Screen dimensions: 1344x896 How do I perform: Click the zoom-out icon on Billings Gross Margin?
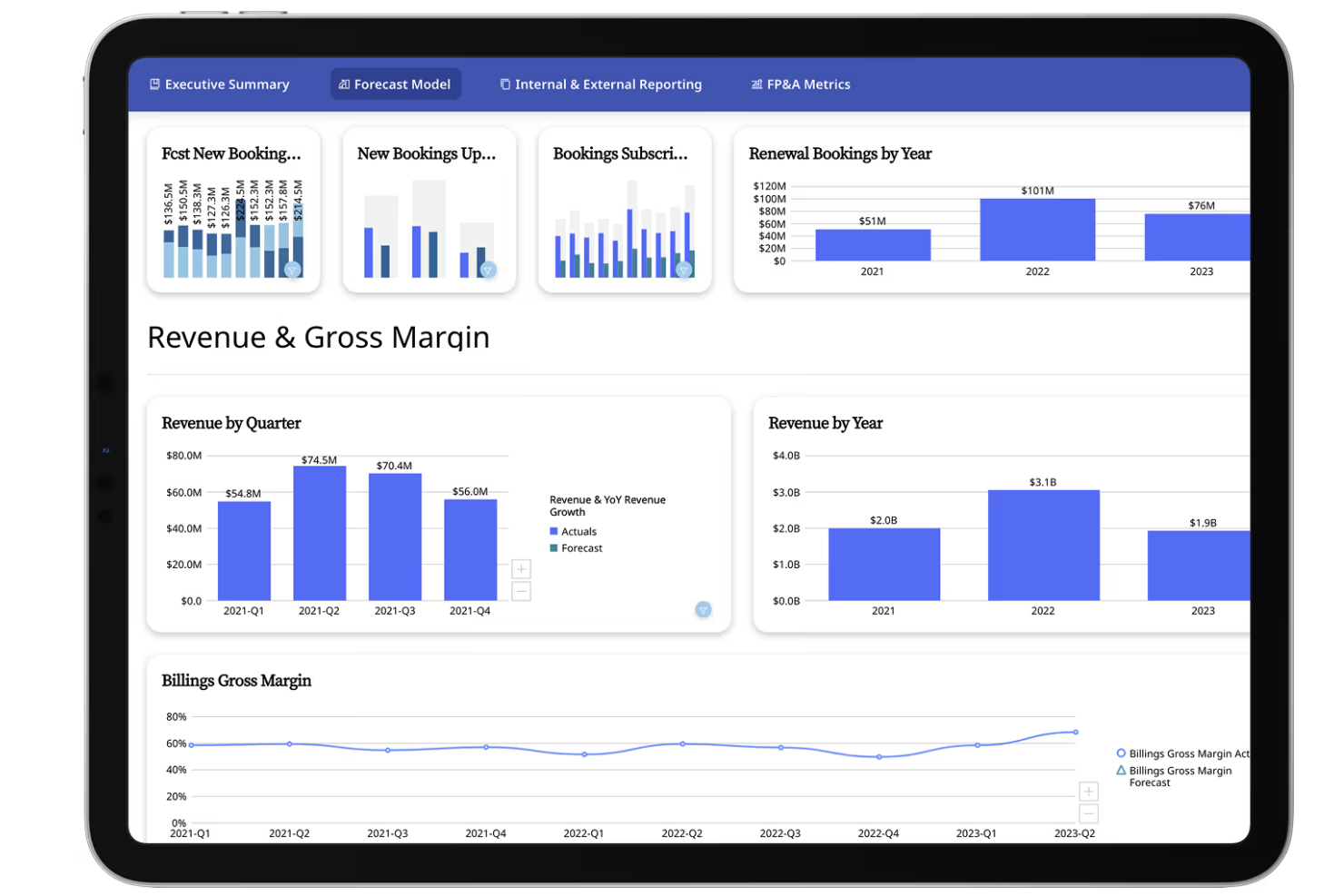1088,814
